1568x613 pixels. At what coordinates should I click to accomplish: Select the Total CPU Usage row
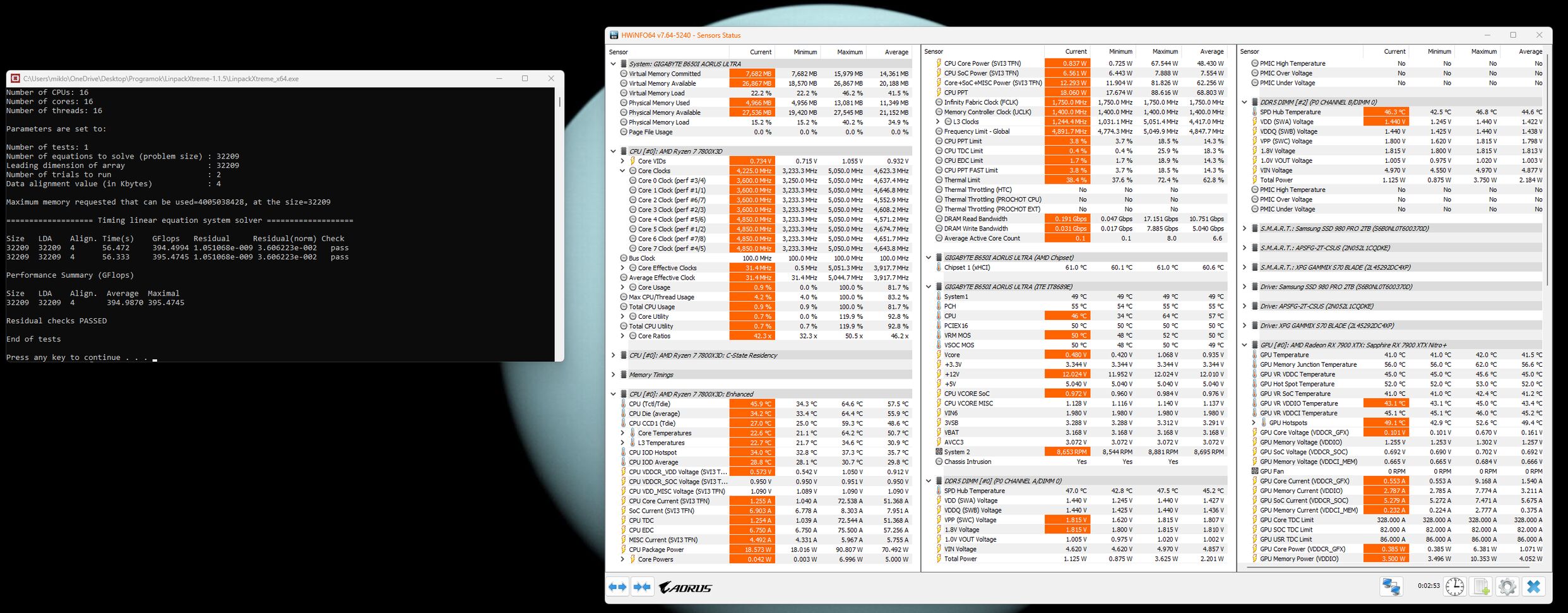[760, 307]
